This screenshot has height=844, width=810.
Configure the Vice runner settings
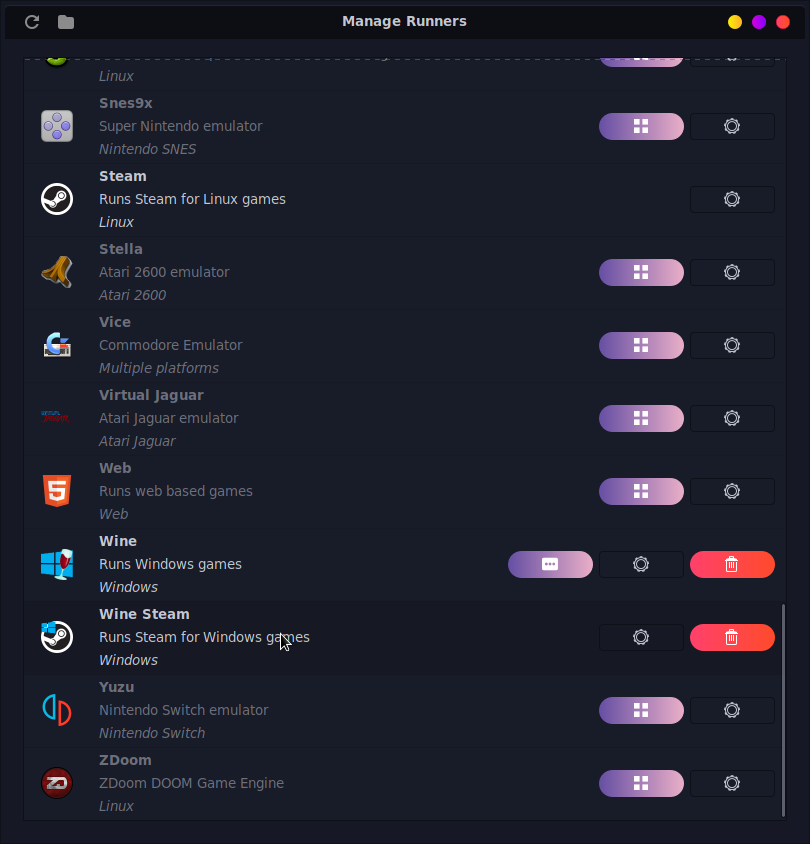732,345
